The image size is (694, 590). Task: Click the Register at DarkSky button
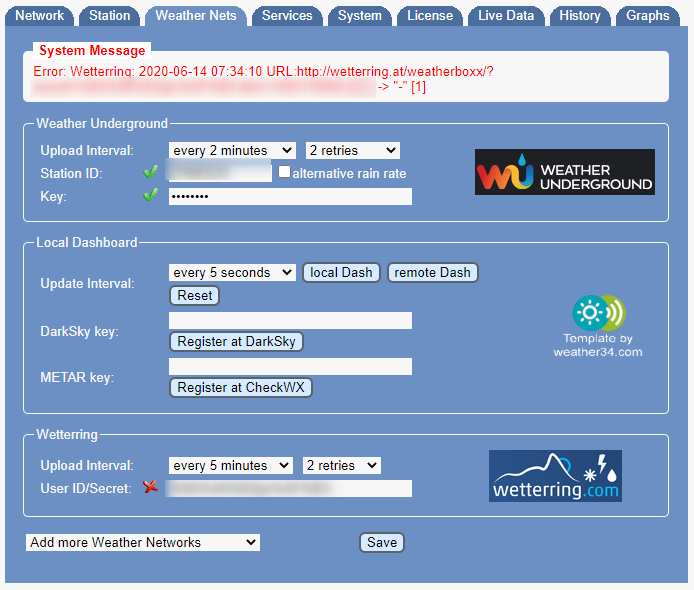[236, 342]
